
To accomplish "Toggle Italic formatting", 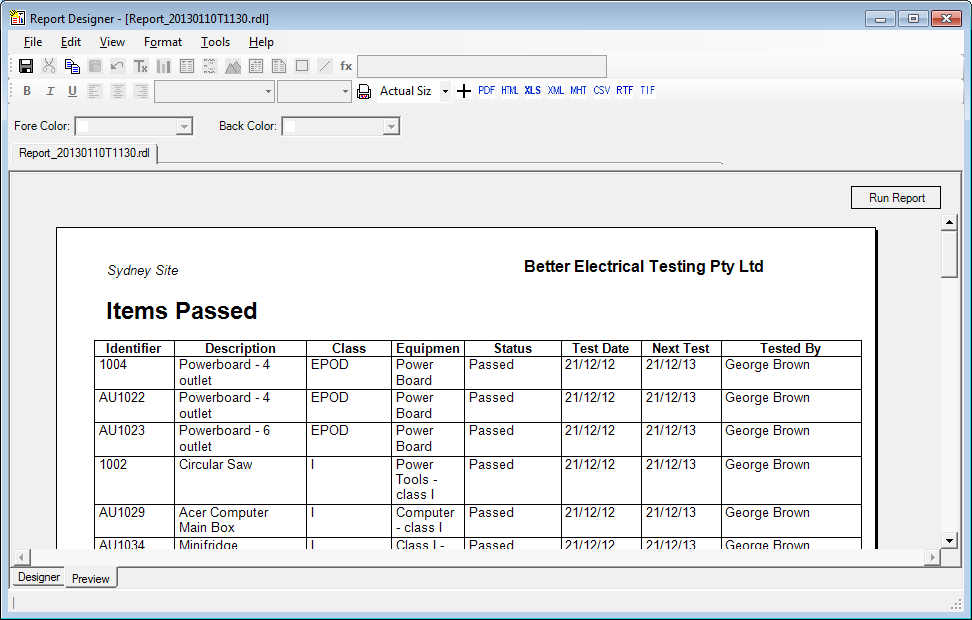I will [49, 91].
